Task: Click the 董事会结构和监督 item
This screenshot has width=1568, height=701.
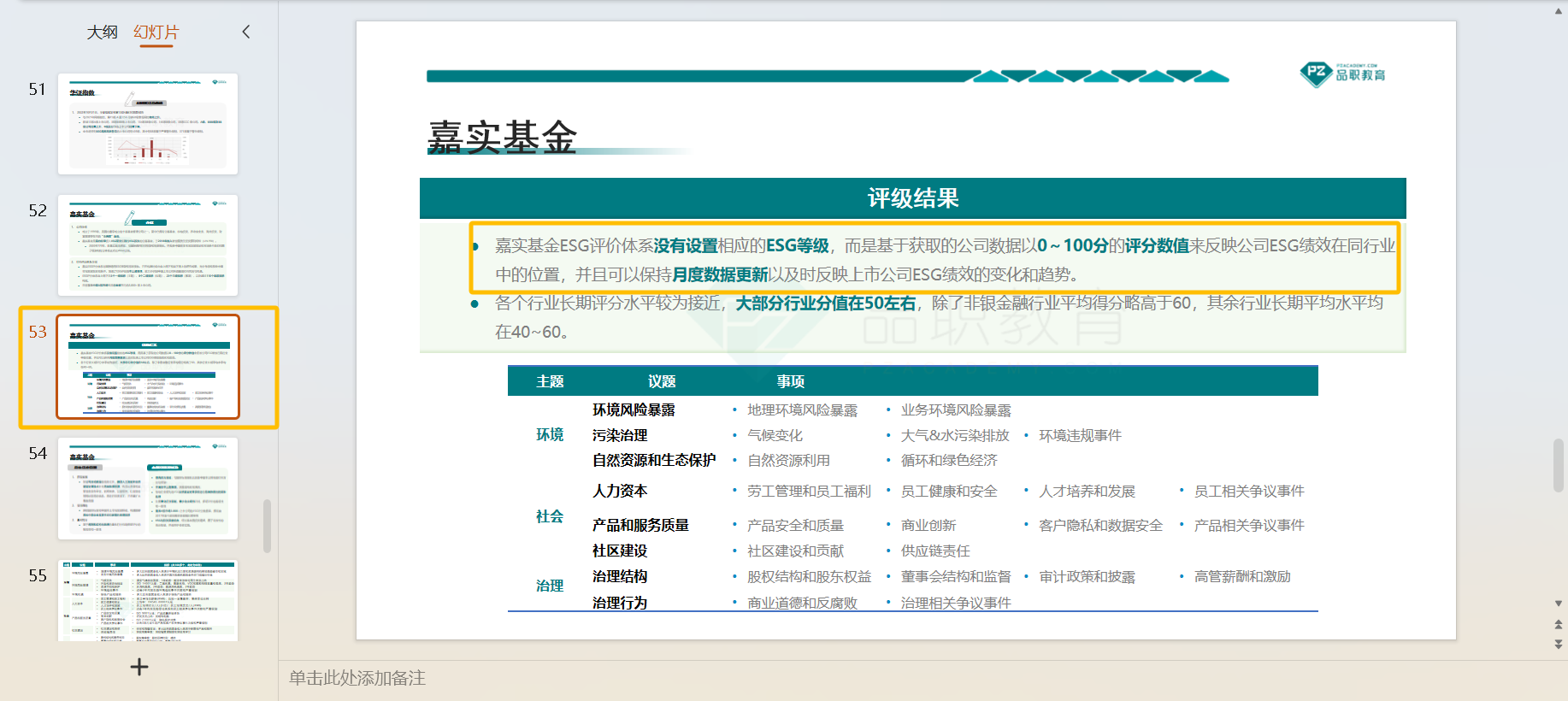Action: point(956,577)
